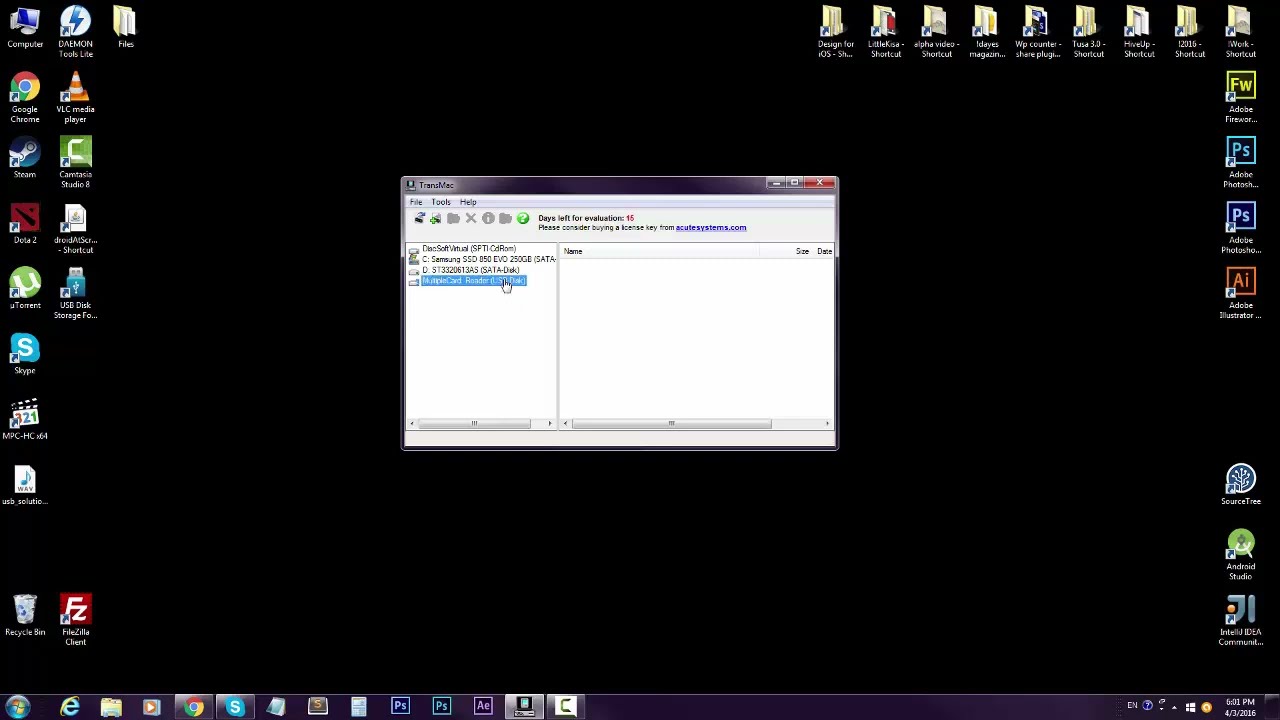Select the DiscSoftVirtual CdRom drive
Viewport: 1280px width, 720px height.
tap(468, 248)
